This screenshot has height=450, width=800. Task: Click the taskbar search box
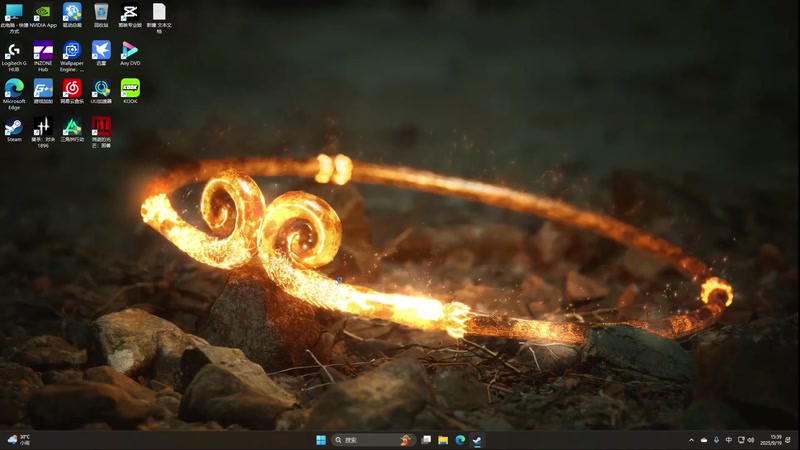(372, 440)
